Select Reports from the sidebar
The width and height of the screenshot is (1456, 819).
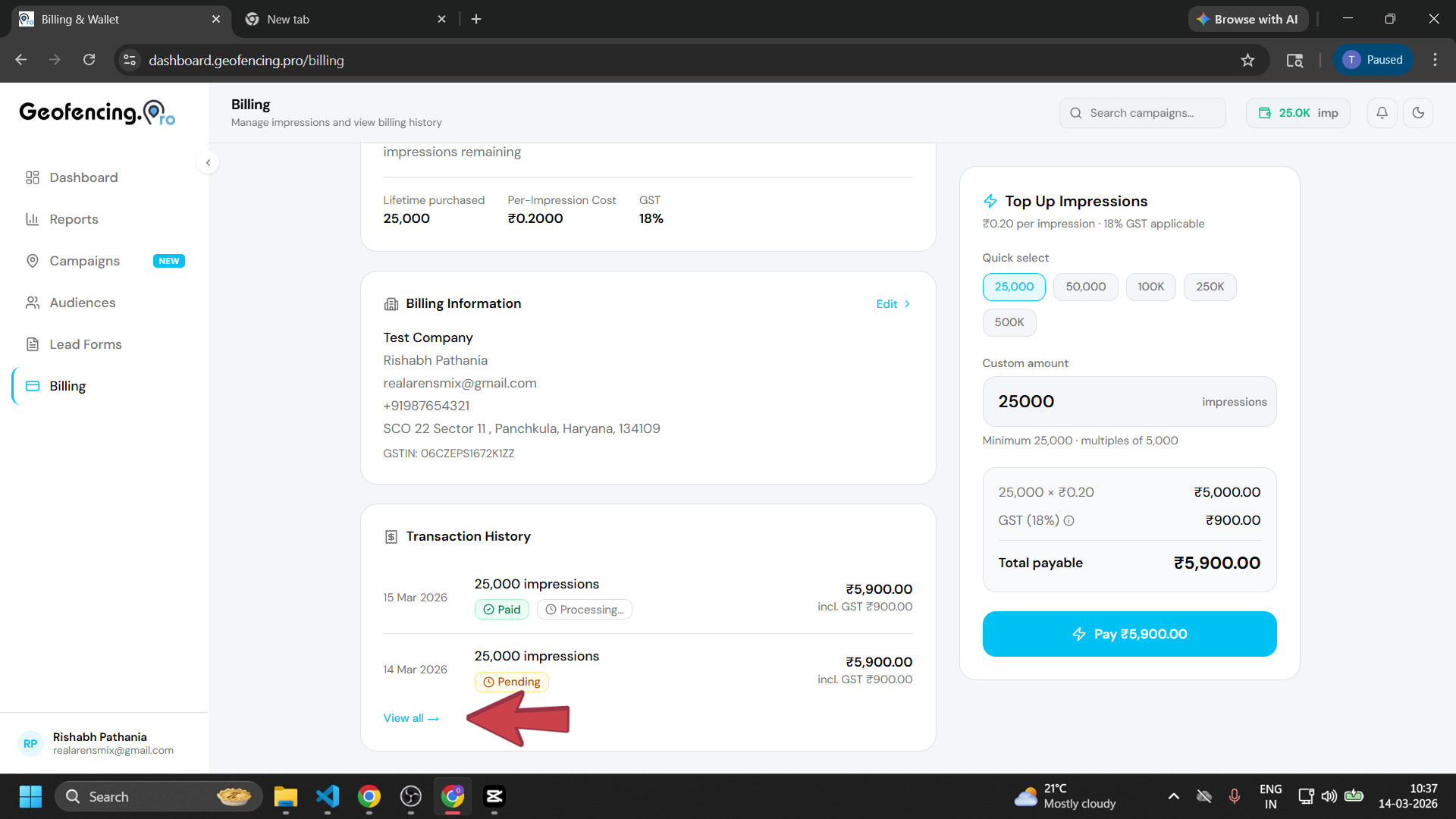pos(73,219)
